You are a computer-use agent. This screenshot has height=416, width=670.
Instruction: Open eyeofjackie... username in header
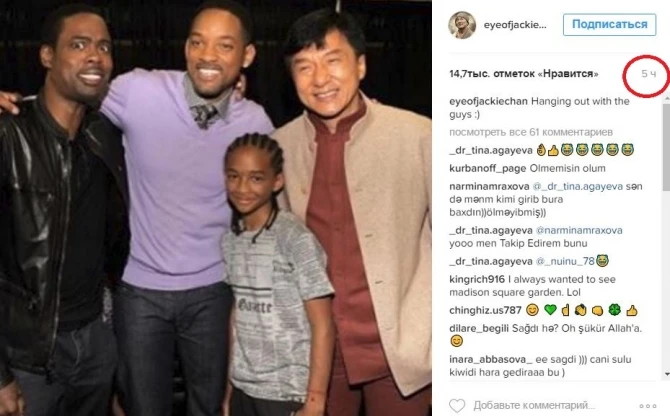pyautogui.click(x=515, y=25)
